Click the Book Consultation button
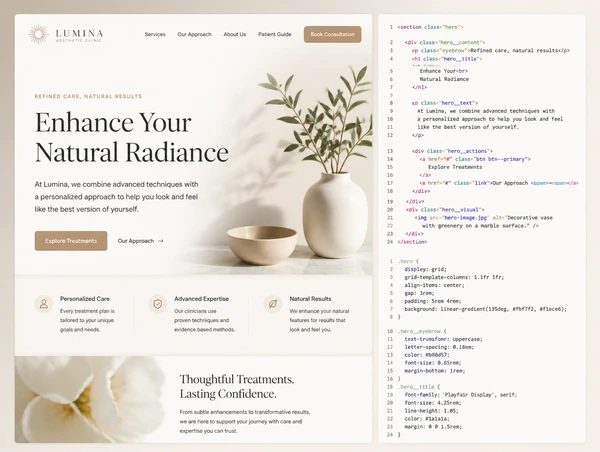600x452 pixels. pyautogui.click(x=333, y=34)
